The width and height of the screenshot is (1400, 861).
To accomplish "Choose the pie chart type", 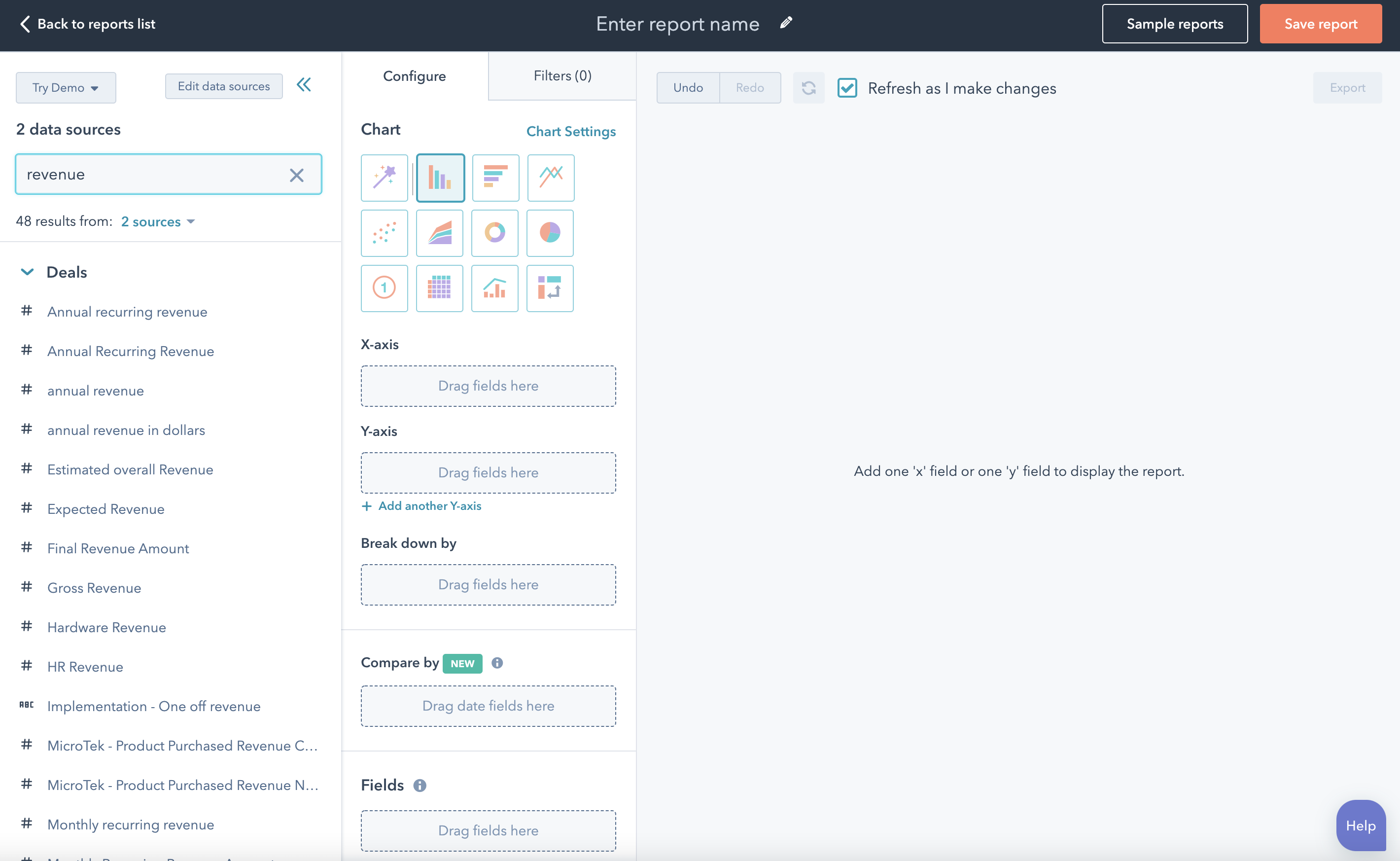I will click(x=550, y=233).
